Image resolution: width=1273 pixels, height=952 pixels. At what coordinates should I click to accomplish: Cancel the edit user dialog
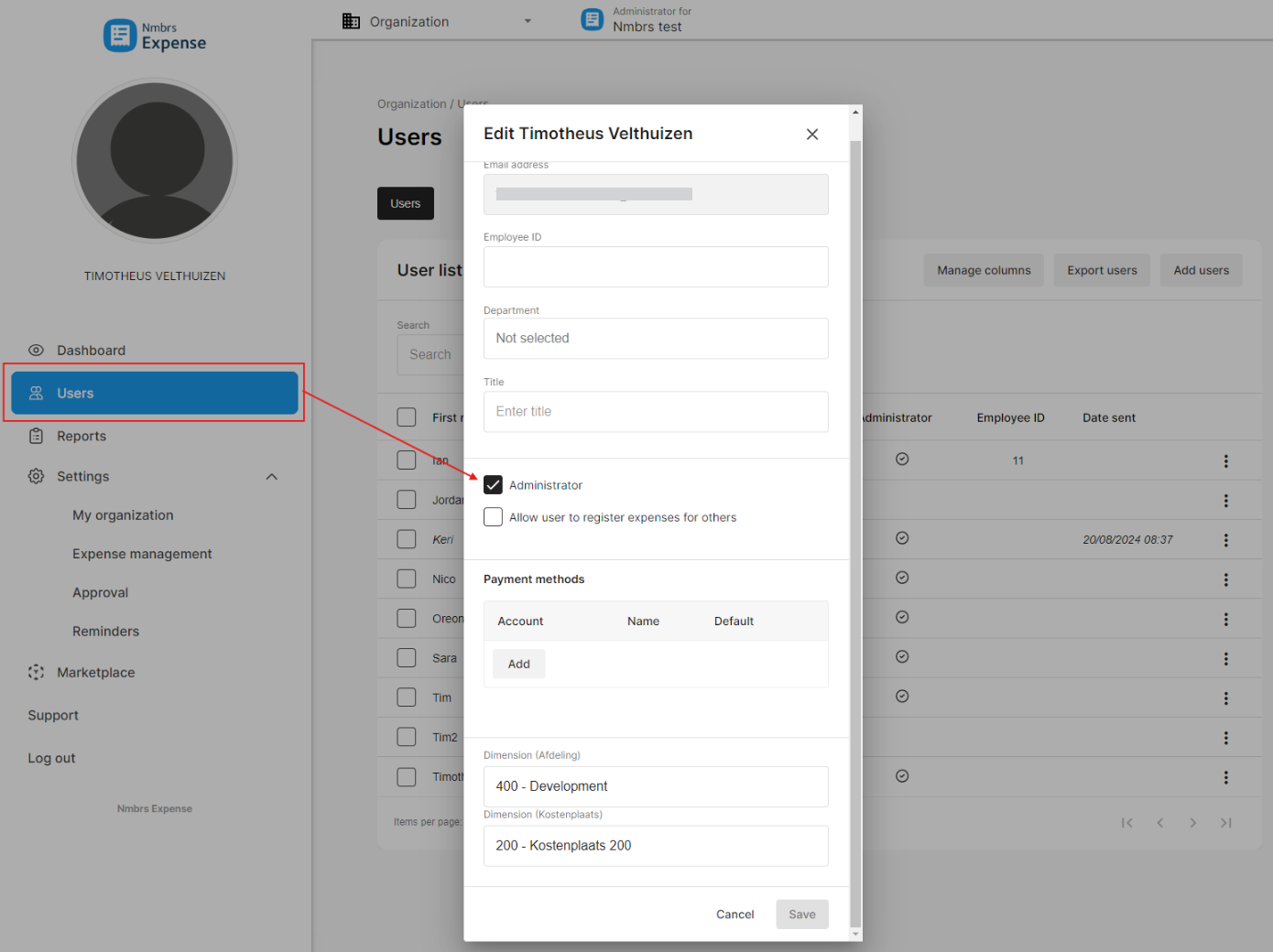pos(735,914)
